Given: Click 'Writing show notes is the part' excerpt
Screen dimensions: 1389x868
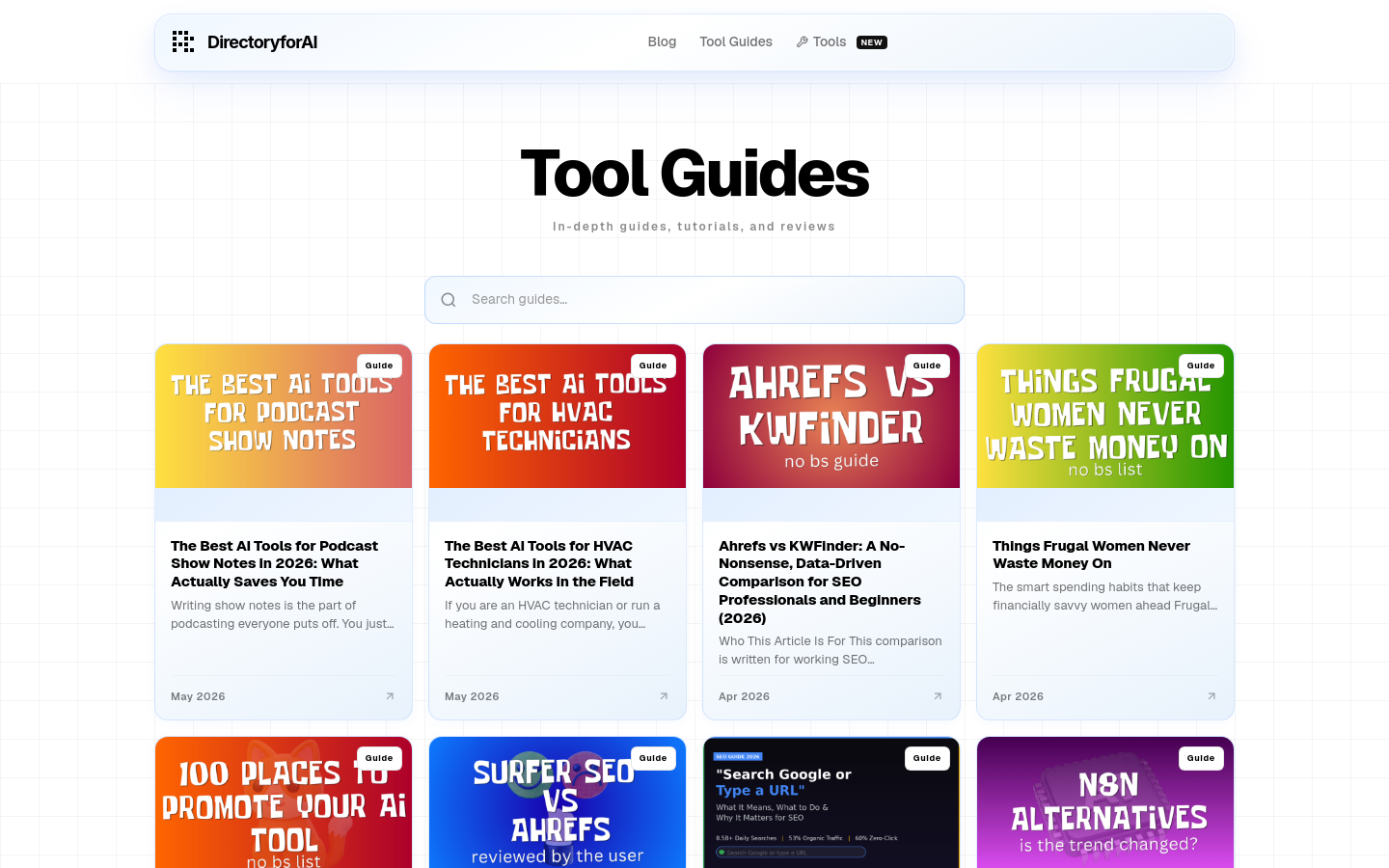Looking at the screenshot, I should [283, 614].
